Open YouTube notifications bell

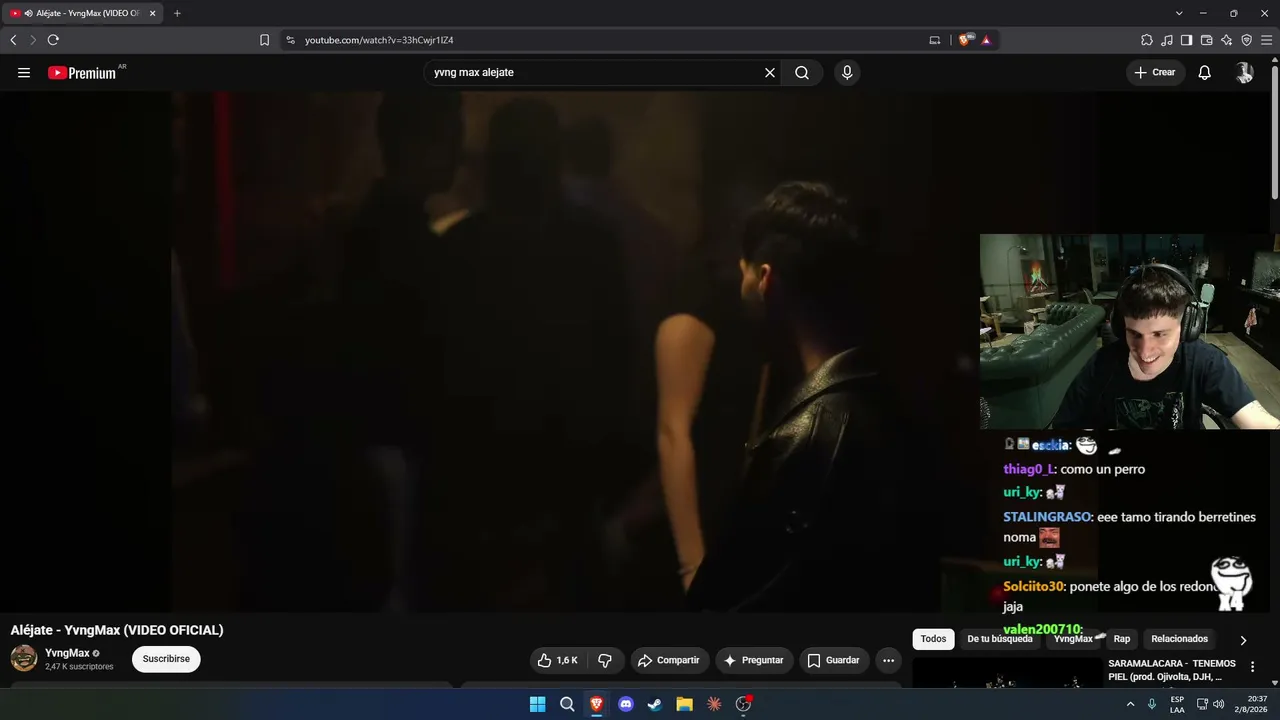pyautogui.click(x=1205, y=73)
